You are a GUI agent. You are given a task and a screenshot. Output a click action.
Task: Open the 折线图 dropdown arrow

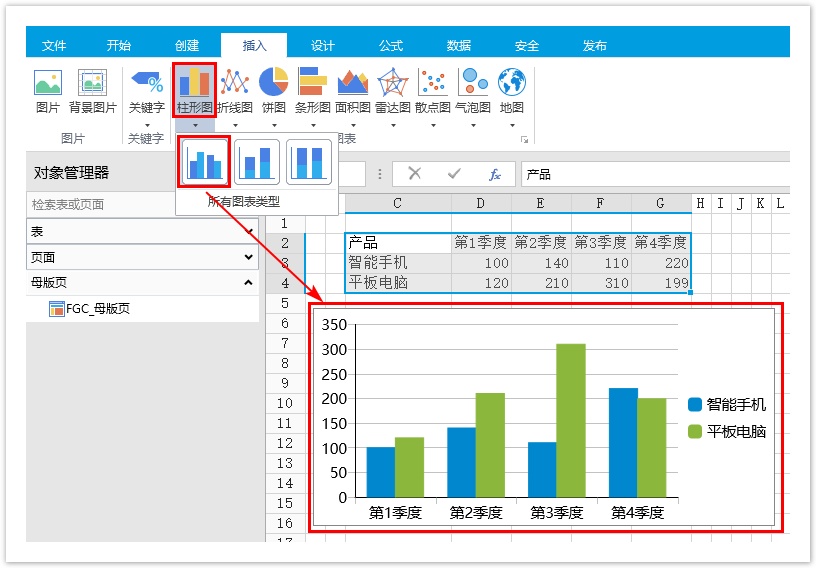coord(235,125)
